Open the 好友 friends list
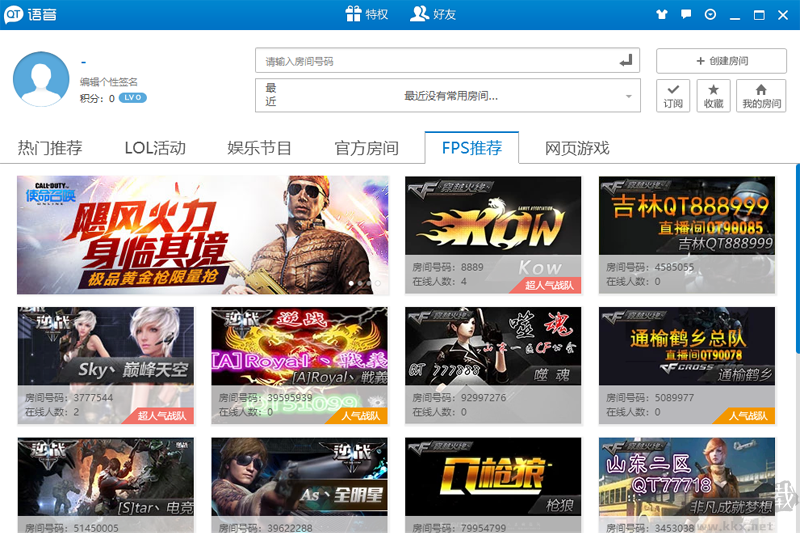This screenshot has height=533, width=800. tap(433, 14)
